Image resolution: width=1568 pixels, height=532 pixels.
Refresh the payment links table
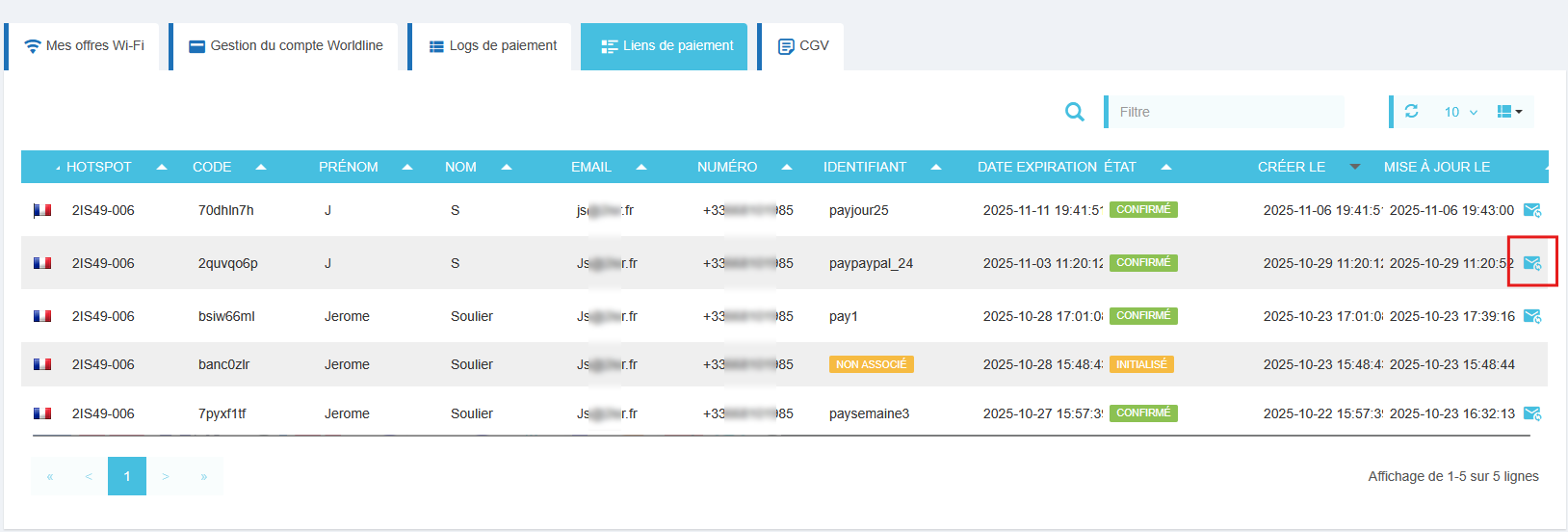1411,112
